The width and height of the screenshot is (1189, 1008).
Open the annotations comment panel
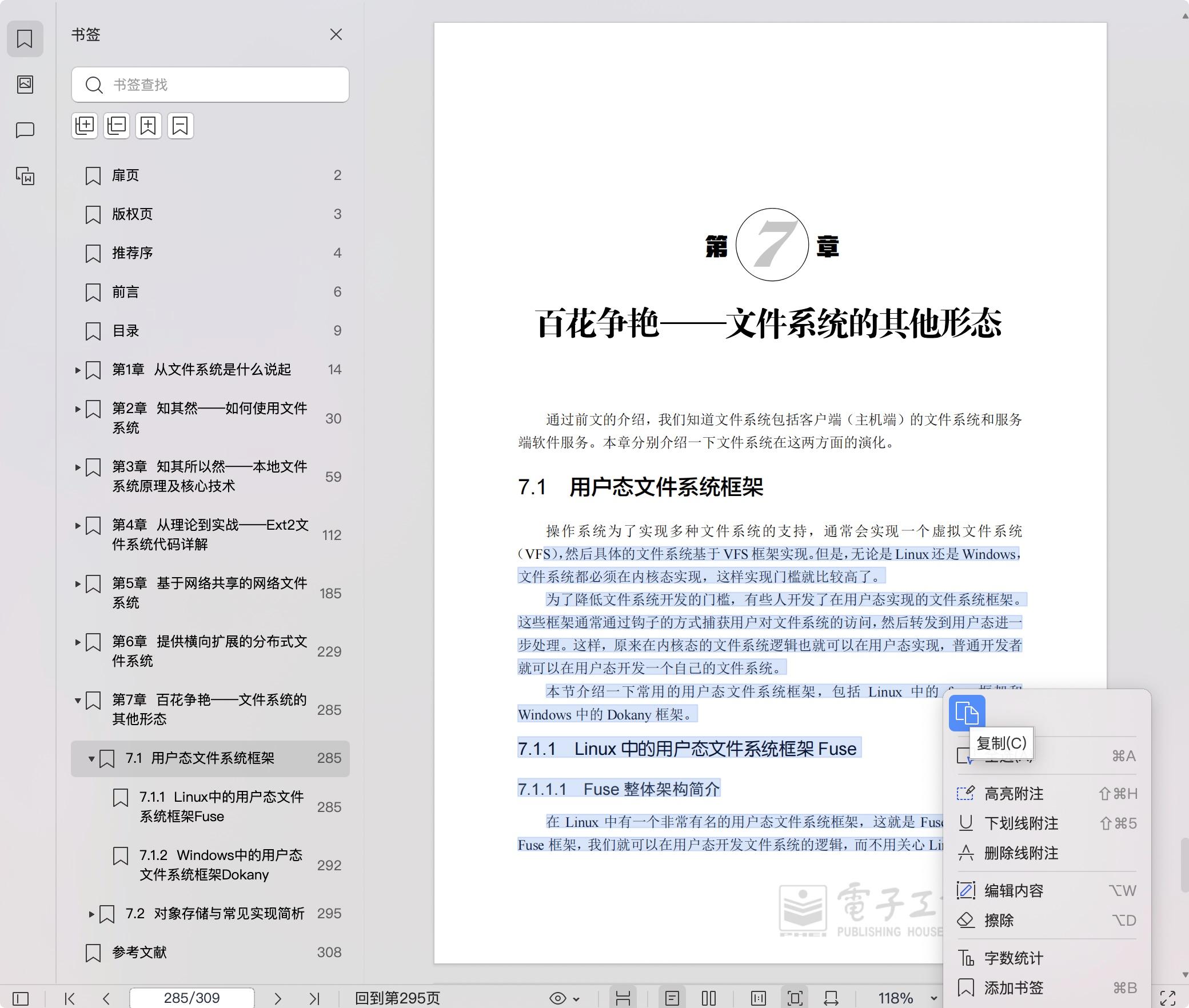(x=25, y=130)
